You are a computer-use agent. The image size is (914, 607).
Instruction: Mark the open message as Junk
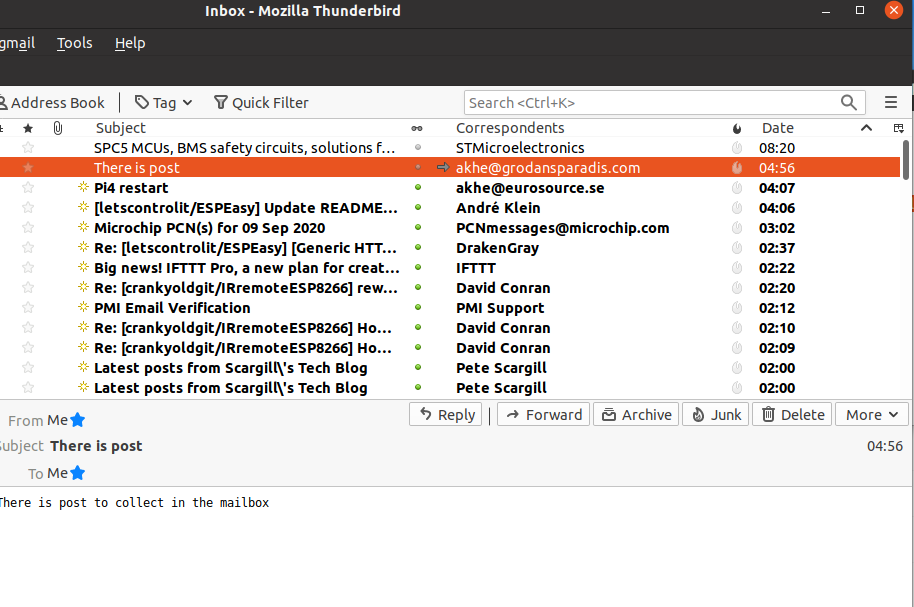pos(716,415)
